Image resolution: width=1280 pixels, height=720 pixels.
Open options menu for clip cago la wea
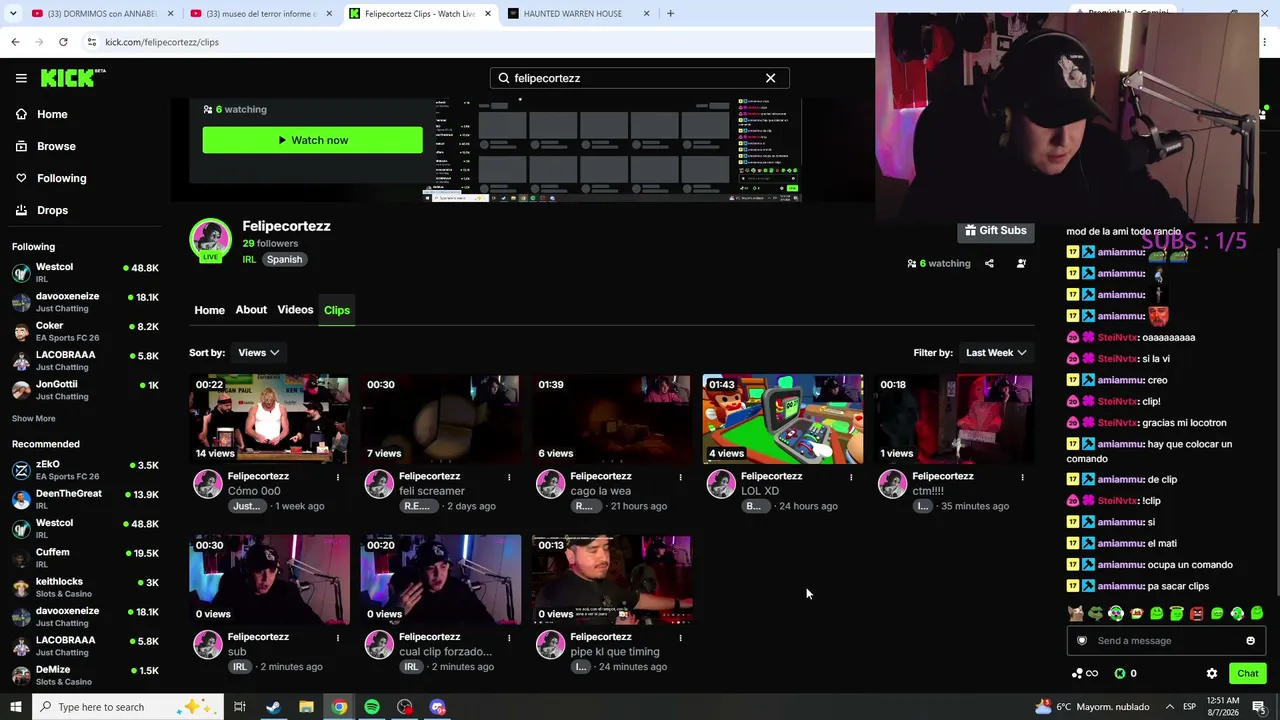pos(680,477)
